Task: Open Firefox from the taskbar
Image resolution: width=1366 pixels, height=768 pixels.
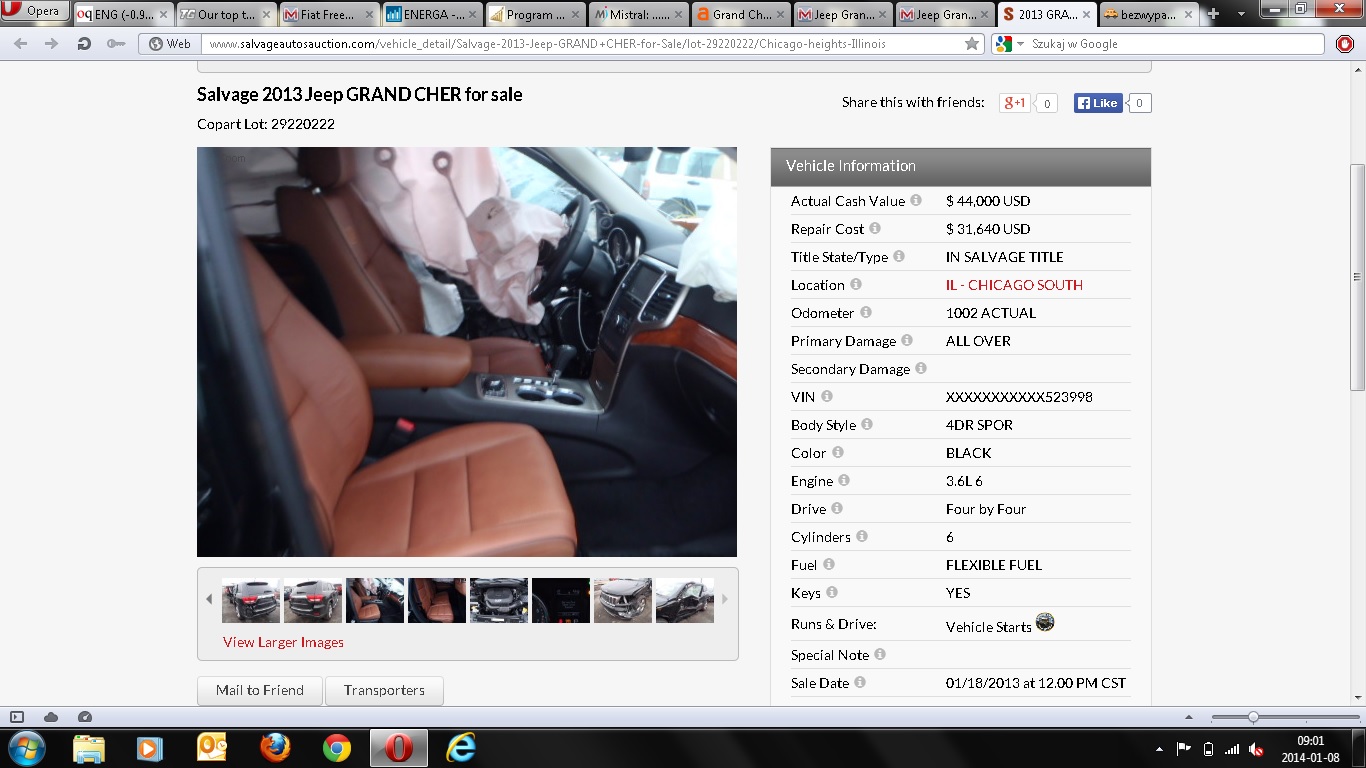Action: coord(275,748)
